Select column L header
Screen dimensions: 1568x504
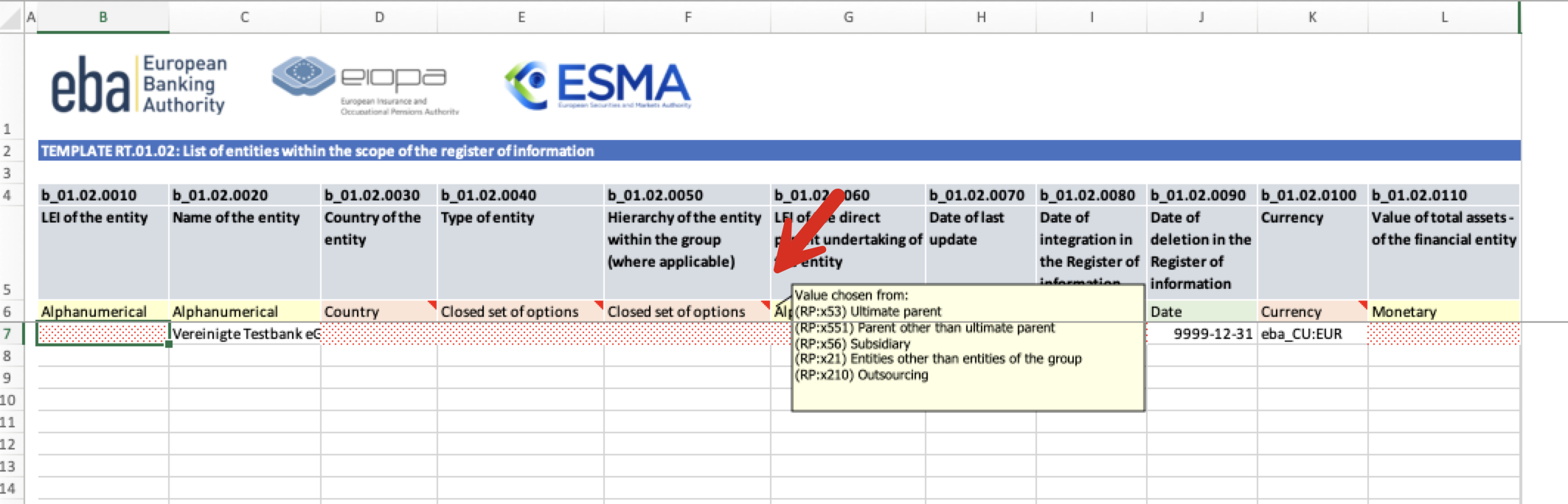pos(1443,17)
